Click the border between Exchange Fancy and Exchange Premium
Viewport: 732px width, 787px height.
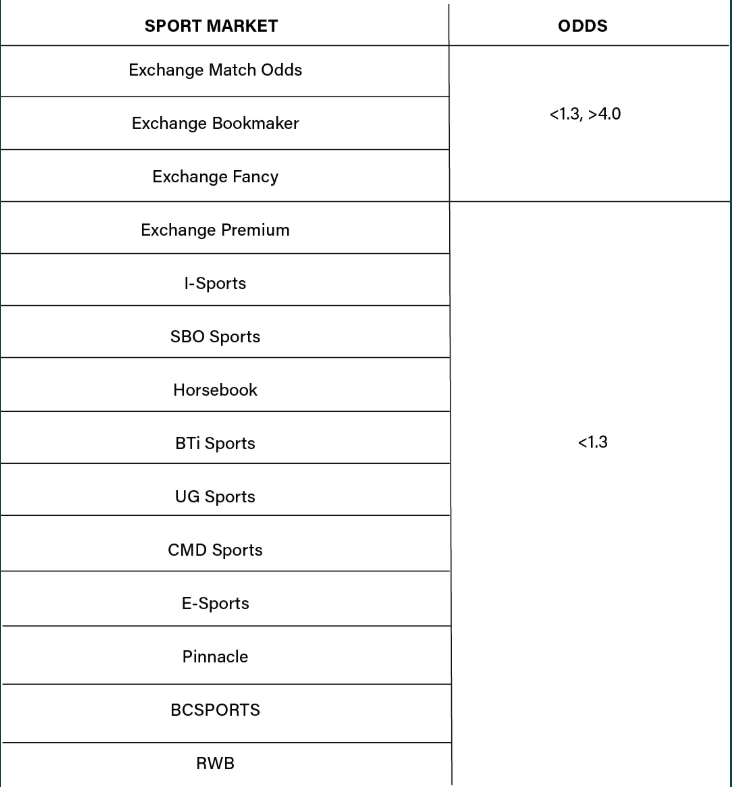(215, 202)
